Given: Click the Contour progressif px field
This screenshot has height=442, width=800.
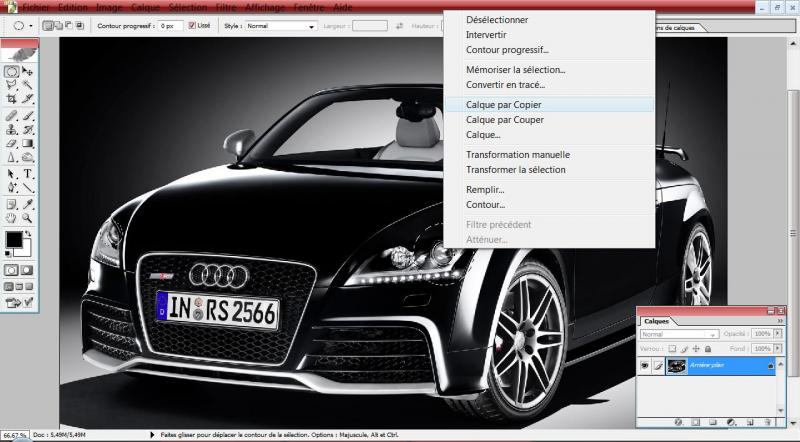Looking at the screenshot, I should (170, 26).
